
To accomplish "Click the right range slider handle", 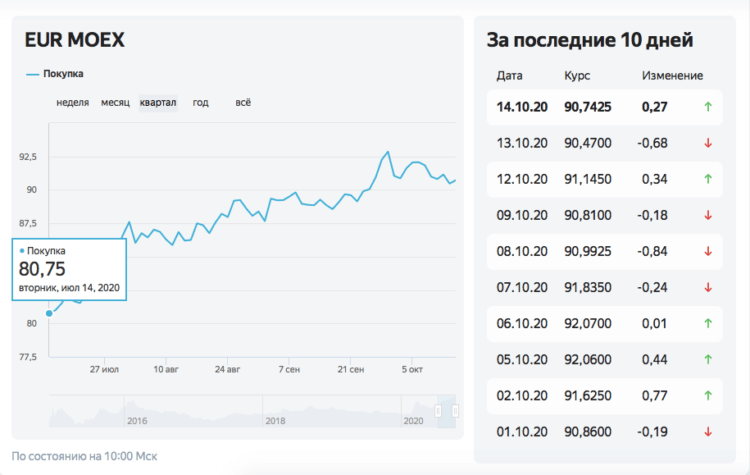I will (455, 410).
